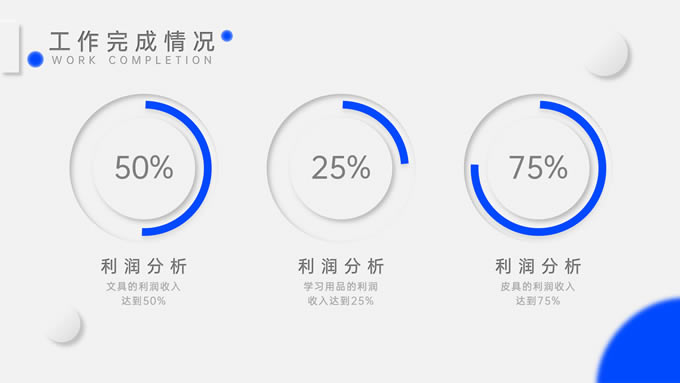Click the white sphere at bottom left
The height and width of the screenshot is (383, 680).
(64, 325)
